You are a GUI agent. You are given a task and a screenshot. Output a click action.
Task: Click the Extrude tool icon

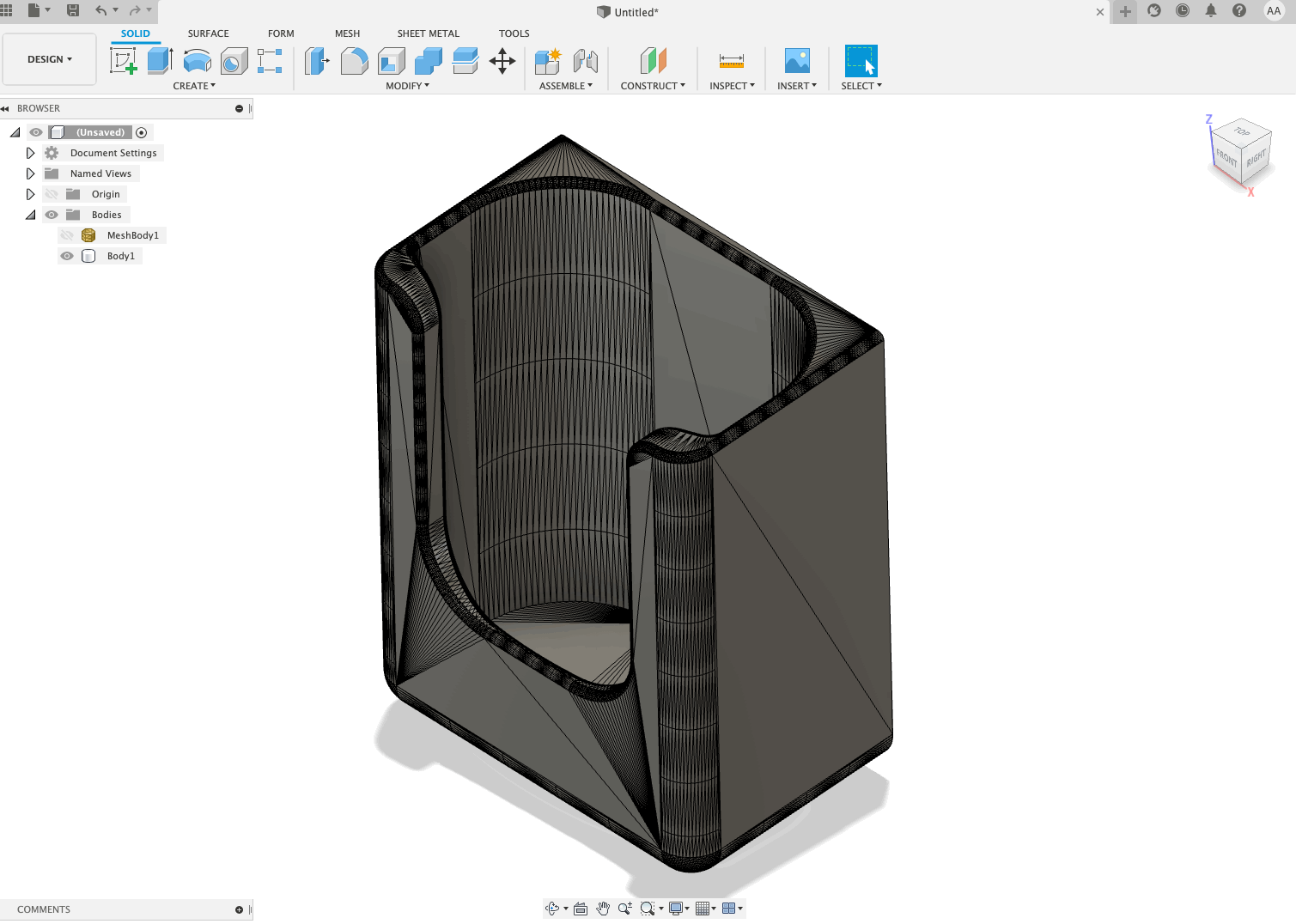click(160, 61)
